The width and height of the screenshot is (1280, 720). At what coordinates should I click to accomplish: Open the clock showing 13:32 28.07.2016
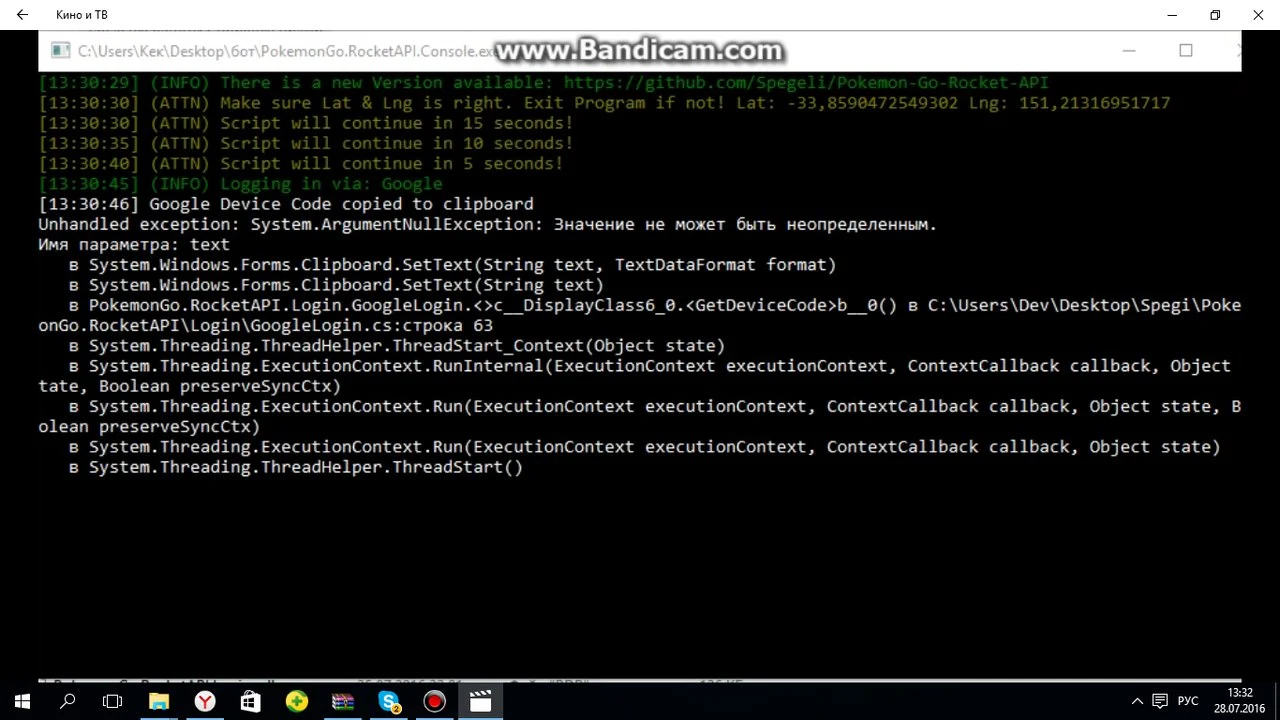[1240, 701]
